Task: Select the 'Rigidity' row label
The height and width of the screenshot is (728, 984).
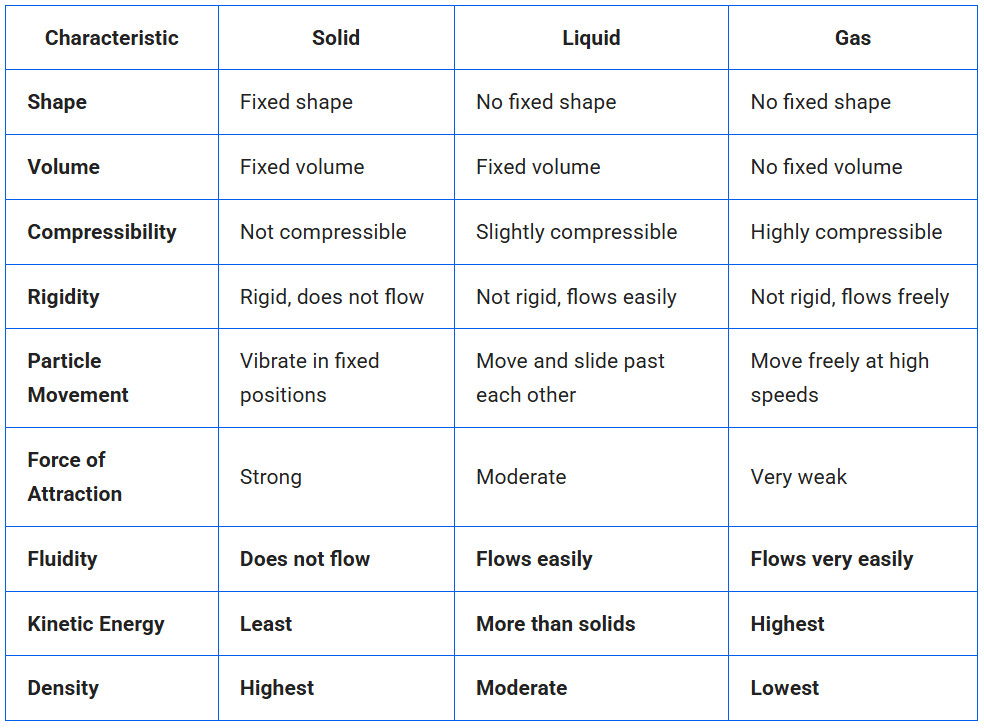Action: click(x=64, y=297)
